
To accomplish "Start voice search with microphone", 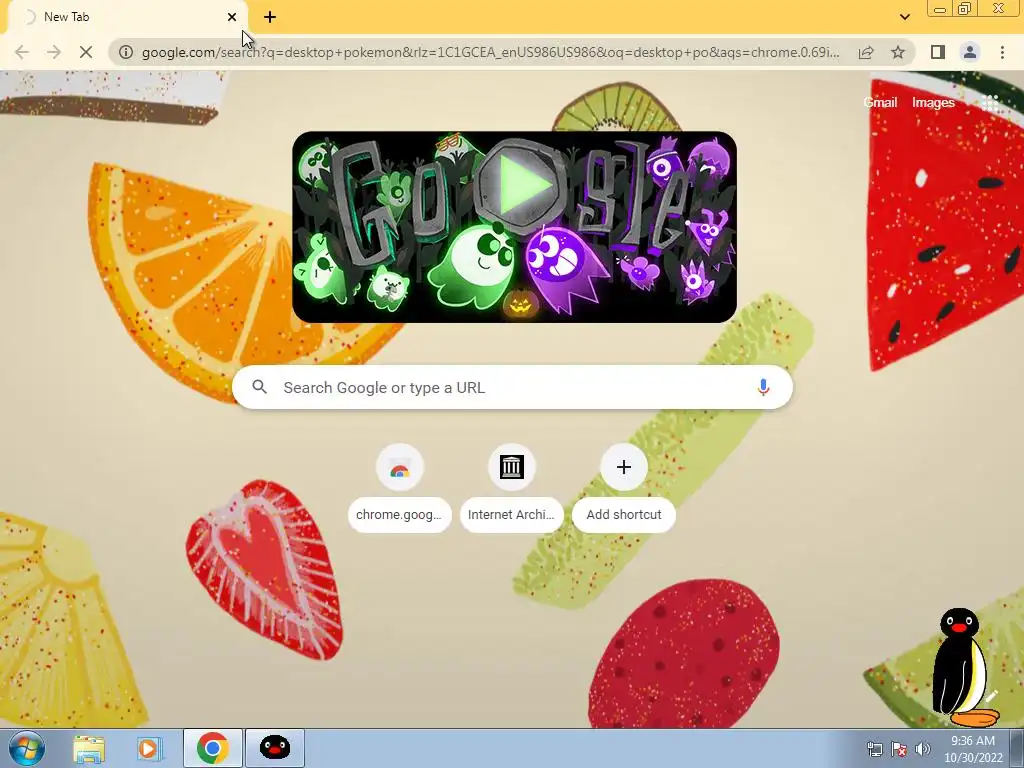I will [763, 387].
